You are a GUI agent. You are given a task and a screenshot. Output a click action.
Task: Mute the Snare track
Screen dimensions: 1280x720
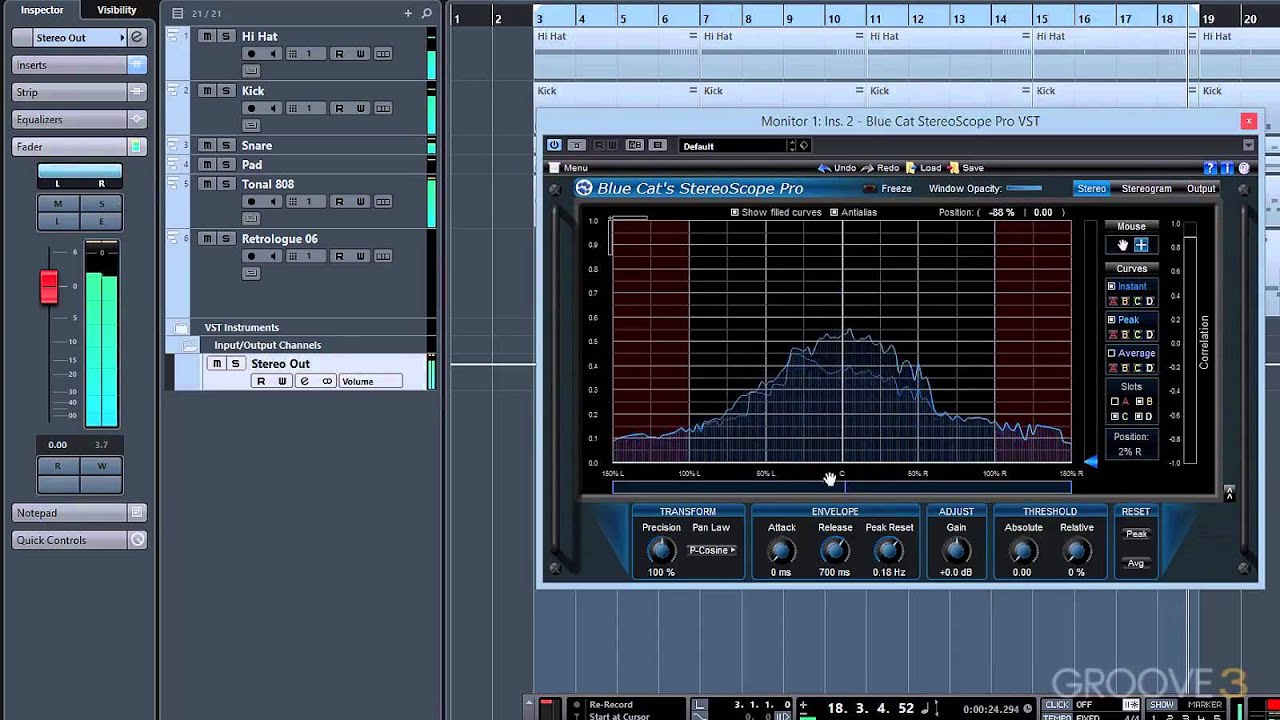207,145
